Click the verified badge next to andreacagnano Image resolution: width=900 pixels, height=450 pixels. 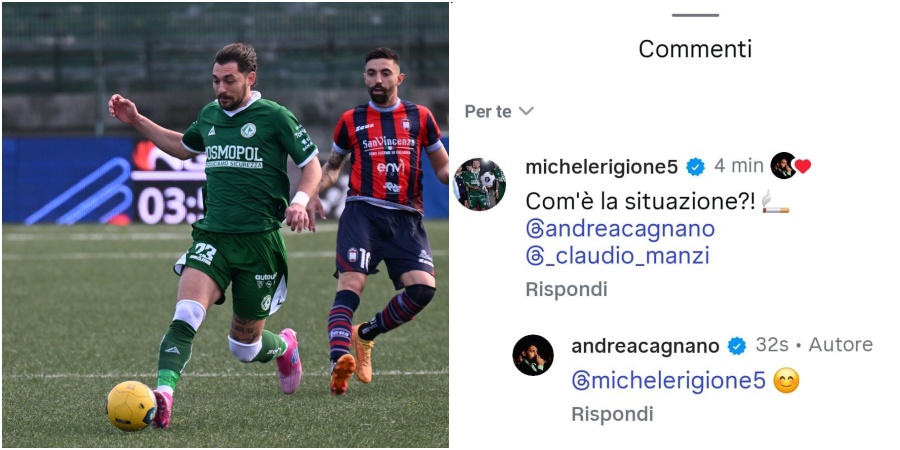[737, 346]
